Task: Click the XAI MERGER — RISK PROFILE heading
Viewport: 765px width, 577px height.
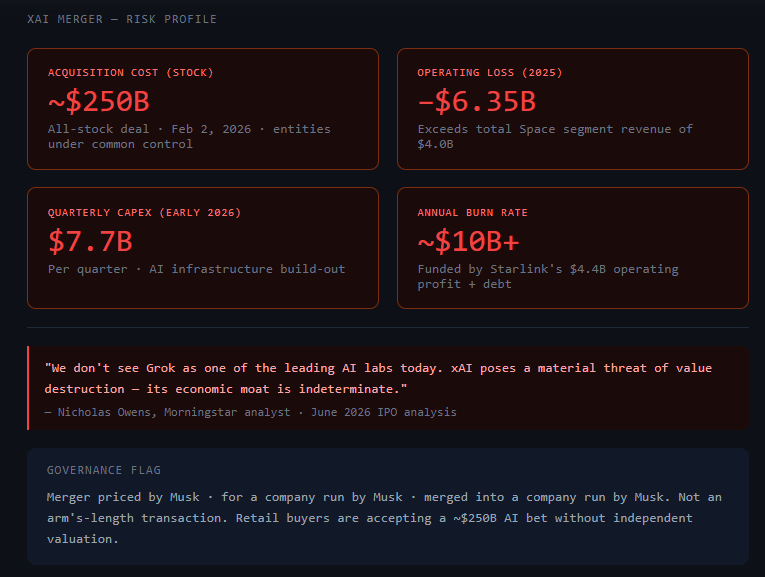Action: click(121, 19)
